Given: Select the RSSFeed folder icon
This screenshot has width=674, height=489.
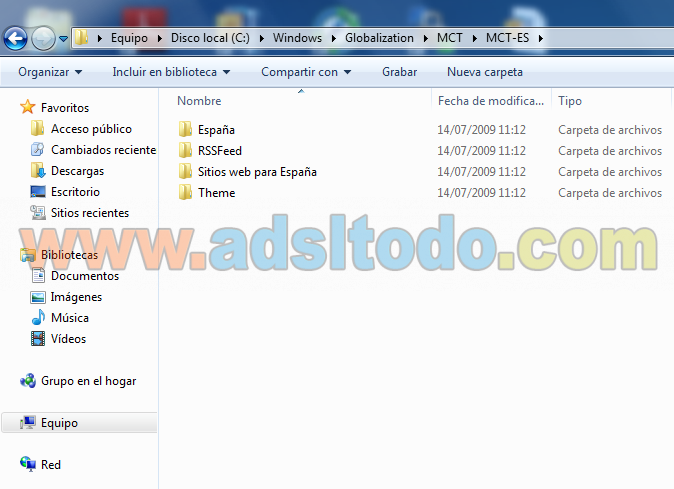Looking at the screenshot, I should click(185, 150).
